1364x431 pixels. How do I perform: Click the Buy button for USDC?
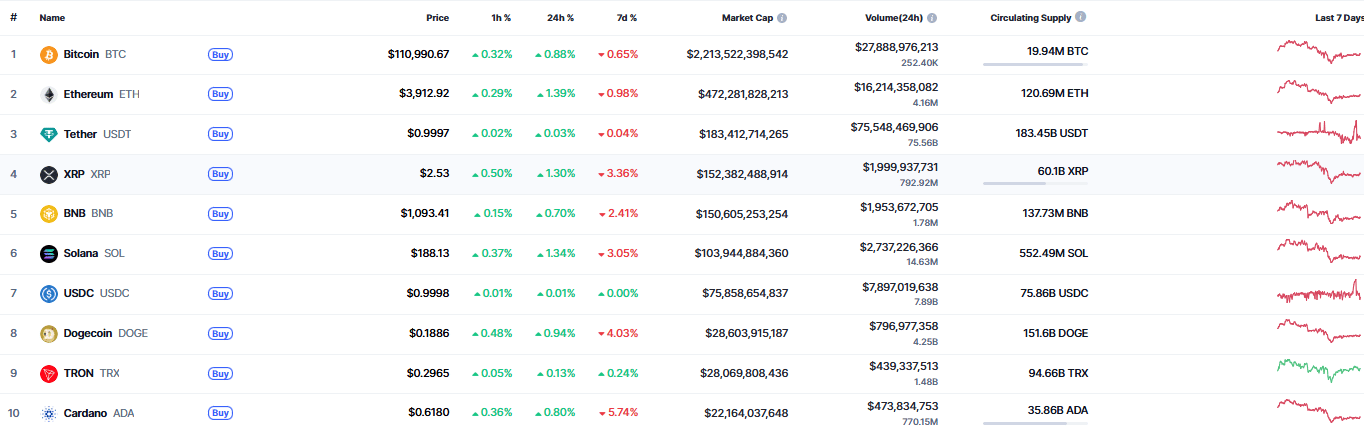(221, 294)
